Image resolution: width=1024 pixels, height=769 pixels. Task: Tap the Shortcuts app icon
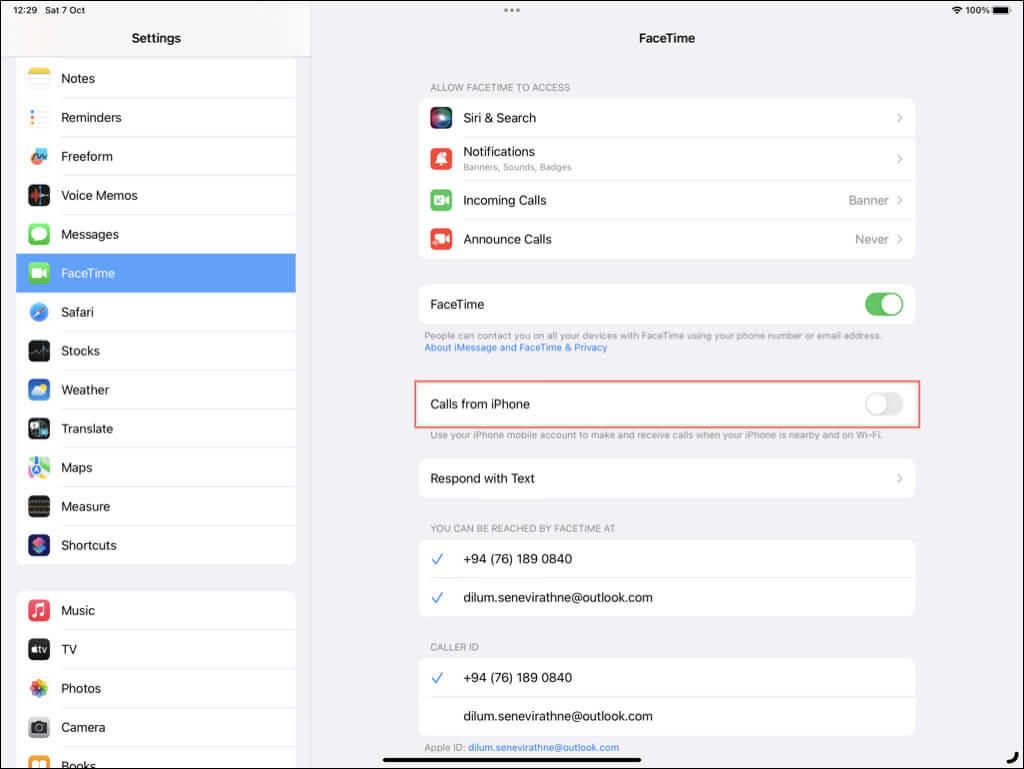[x=39, y=545]
